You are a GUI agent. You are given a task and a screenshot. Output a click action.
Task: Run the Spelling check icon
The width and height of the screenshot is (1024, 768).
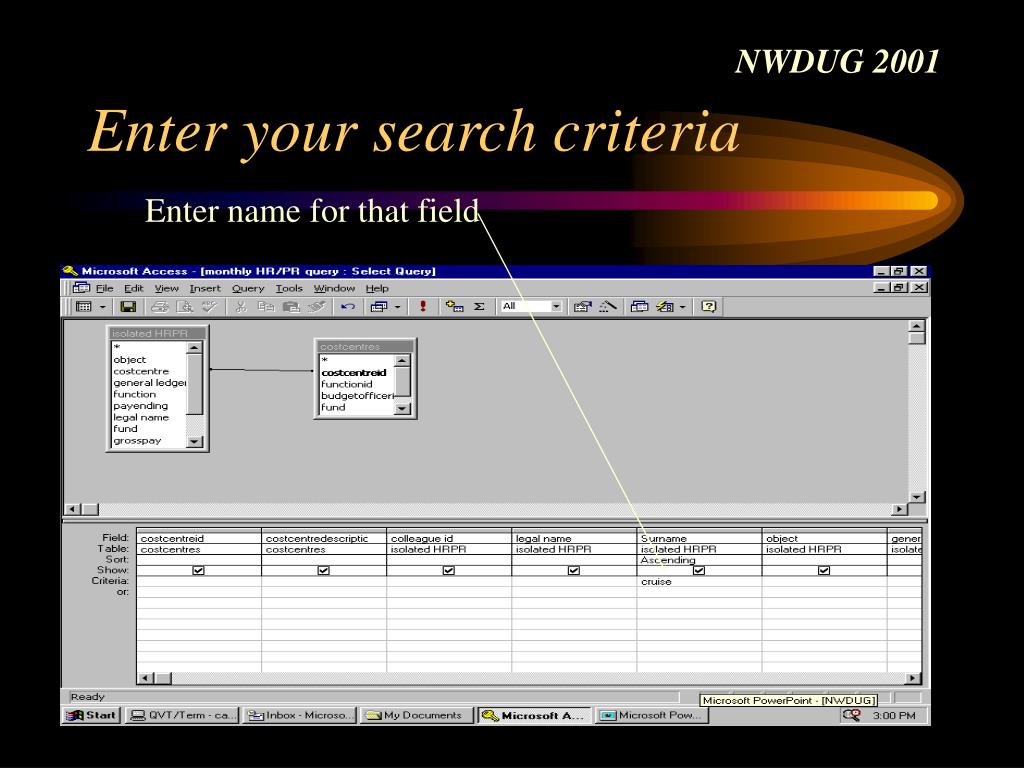coord(209,306)
